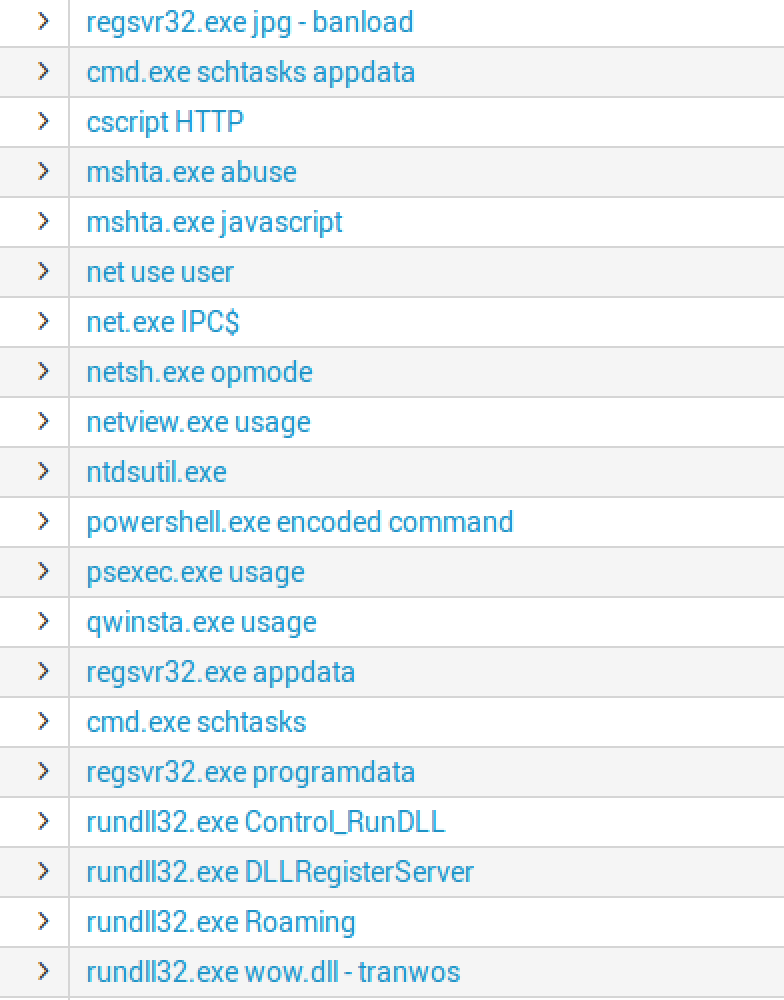Open 'regsvr32.exe programdata' entry

[250, 772]
